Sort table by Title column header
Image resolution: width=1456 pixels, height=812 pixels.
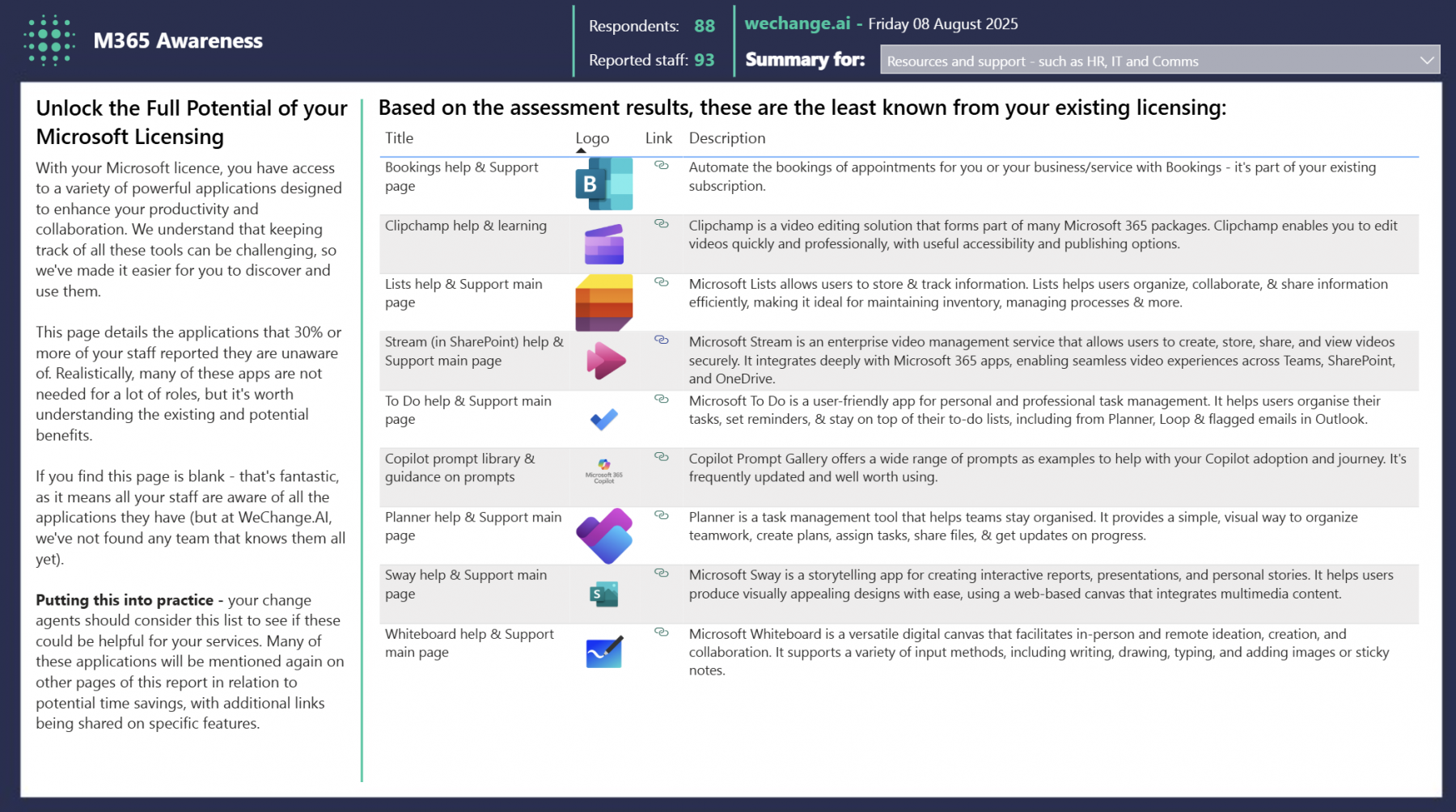tap(399, 138)
